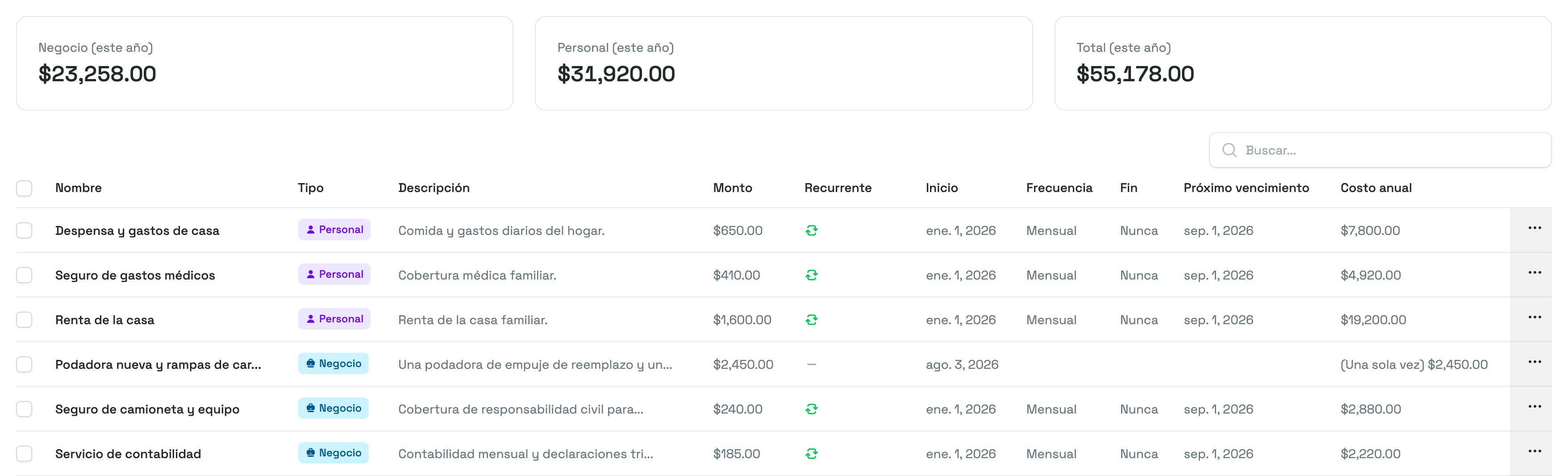Image resolution: width=1568 pixels, height=476 pixels.
Task: Focus the Buscar search field
Action: pos(1380,150)
